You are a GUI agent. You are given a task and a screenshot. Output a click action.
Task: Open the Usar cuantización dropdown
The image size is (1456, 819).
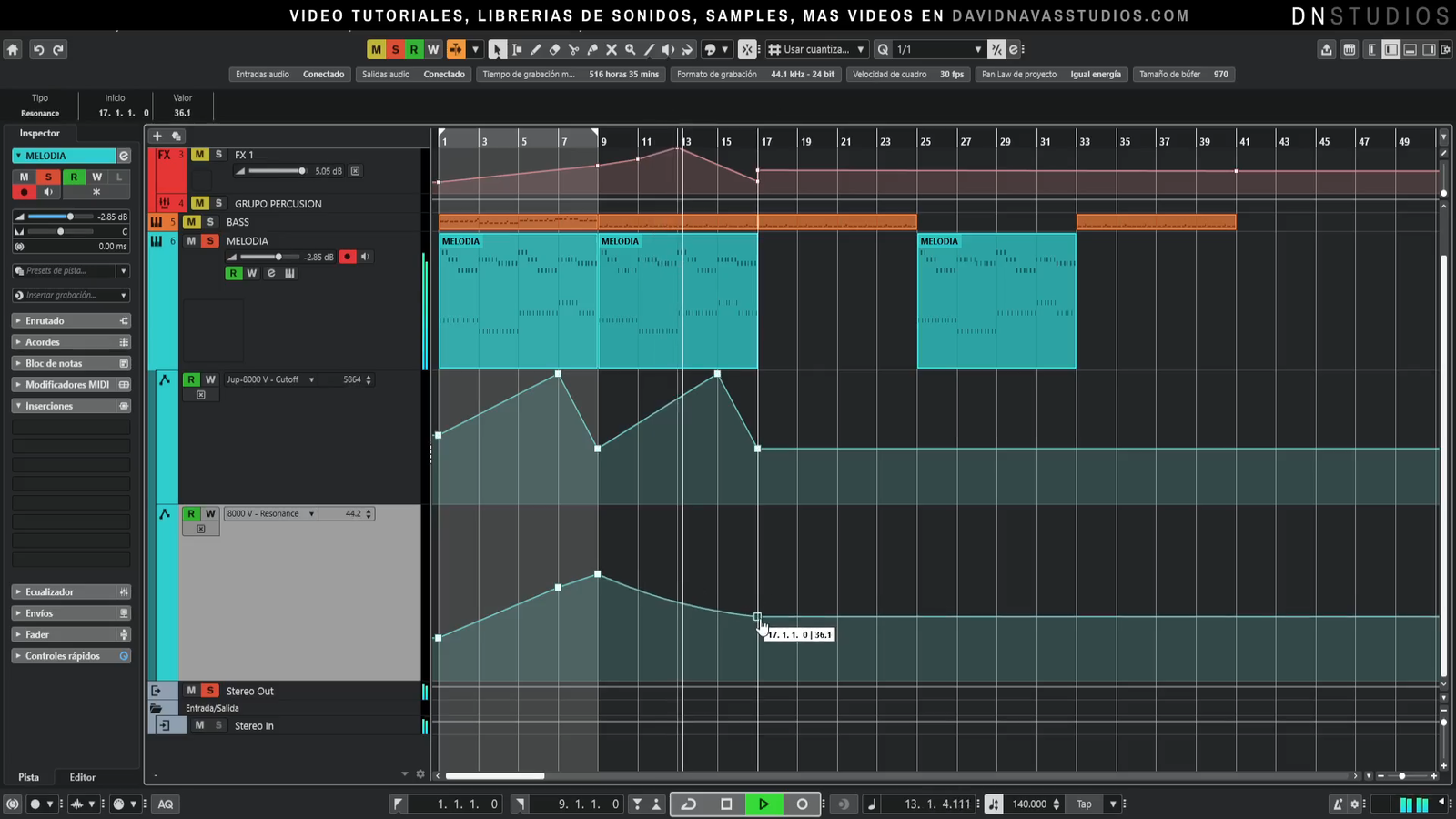tap(860, 50)
